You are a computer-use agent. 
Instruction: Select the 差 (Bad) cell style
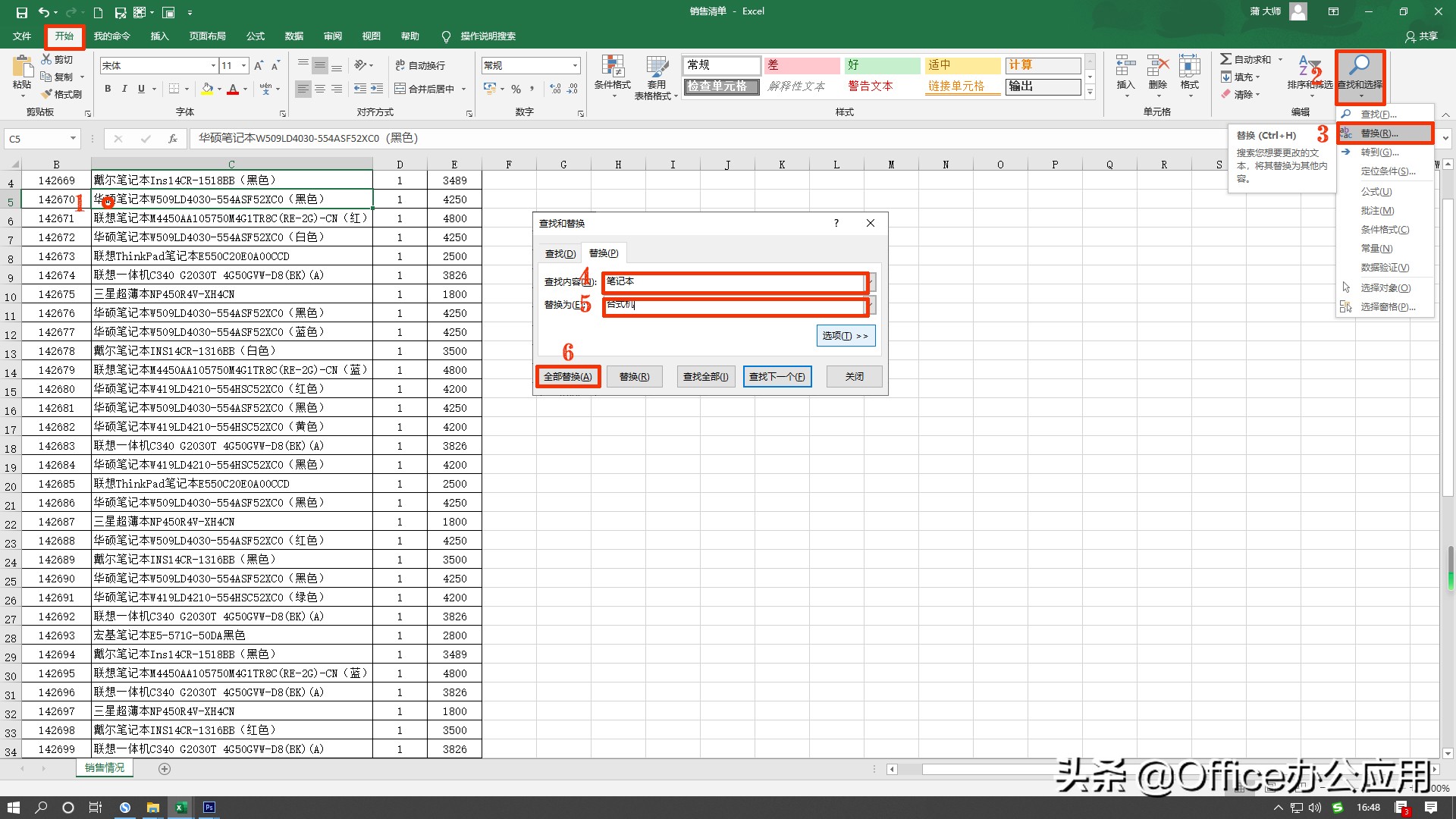pyautogui.click(x=802, y=65)
